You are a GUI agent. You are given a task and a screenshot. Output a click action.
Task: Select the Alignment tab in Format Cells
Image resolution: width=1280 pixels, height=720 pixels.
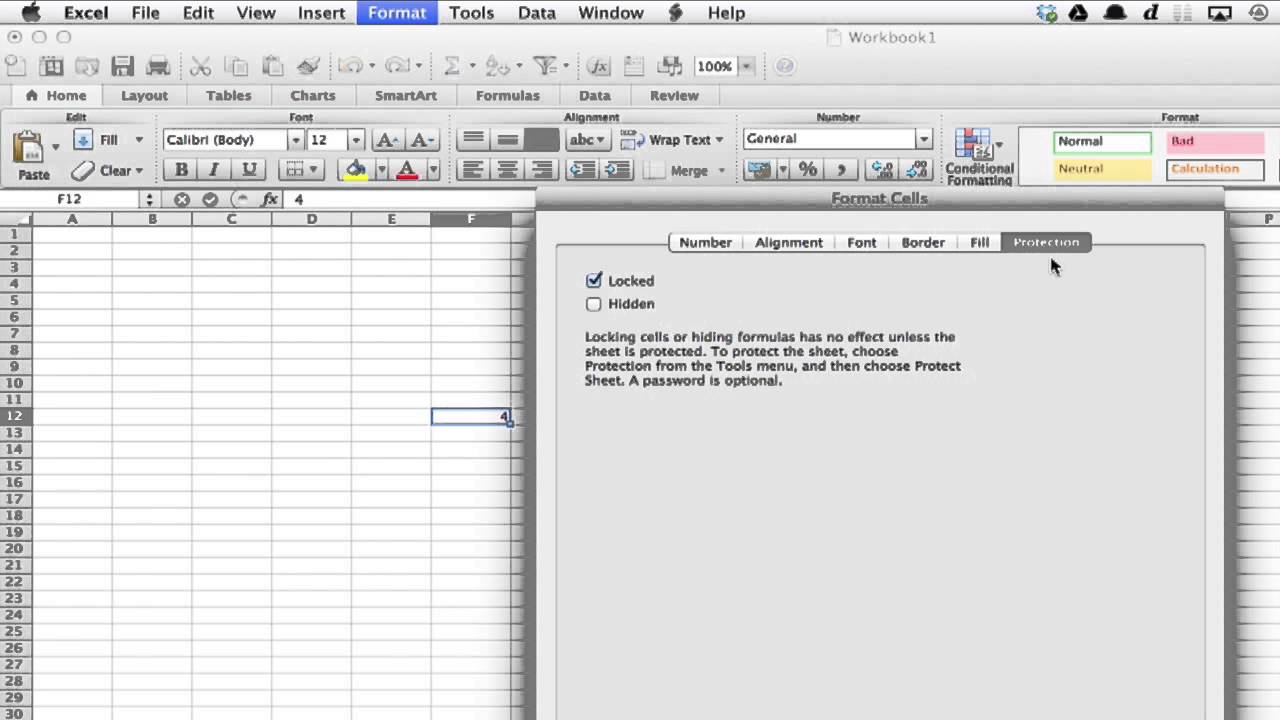click(x=789, y=242)
